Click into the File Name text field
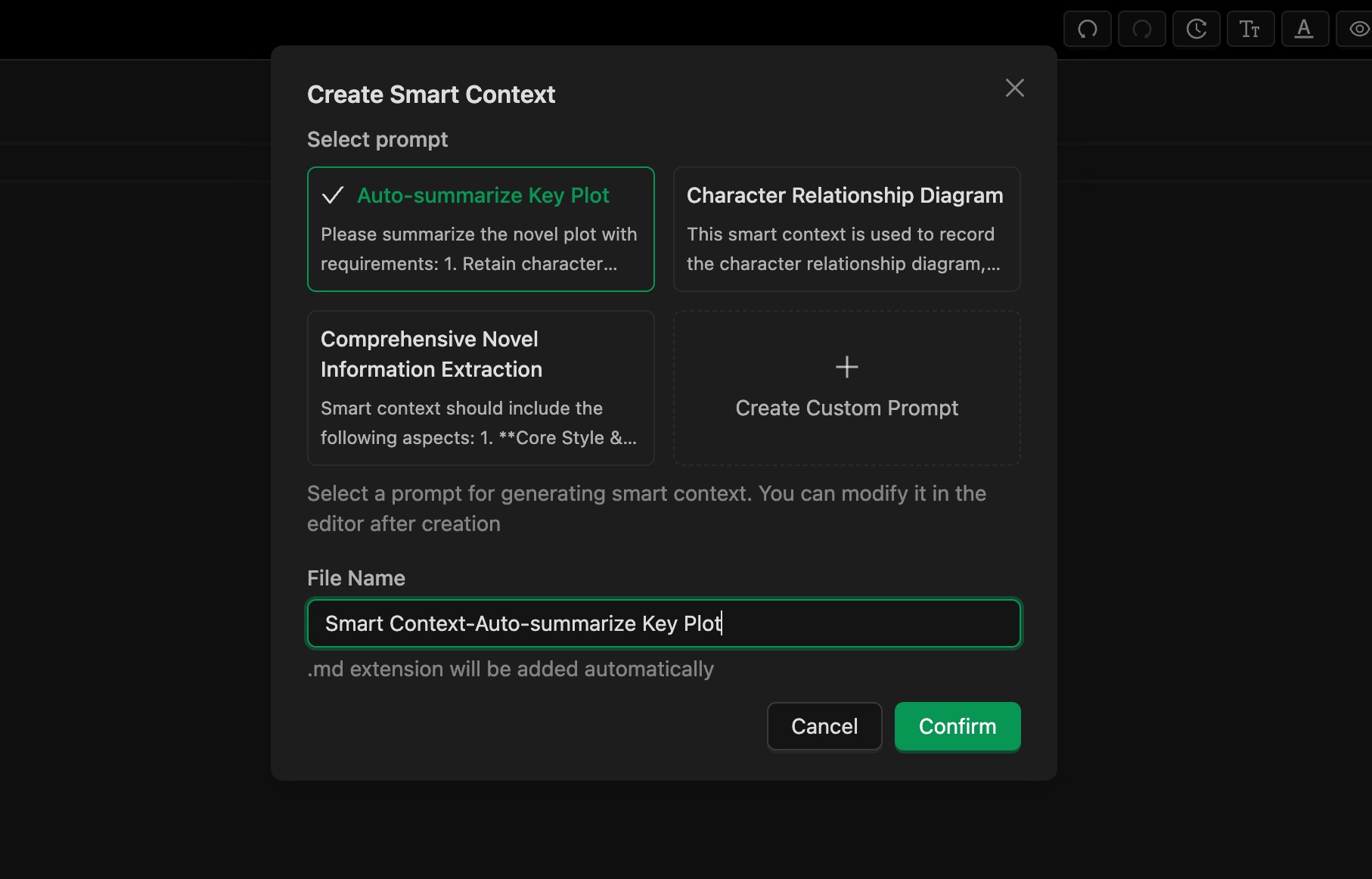 point(663,623)
